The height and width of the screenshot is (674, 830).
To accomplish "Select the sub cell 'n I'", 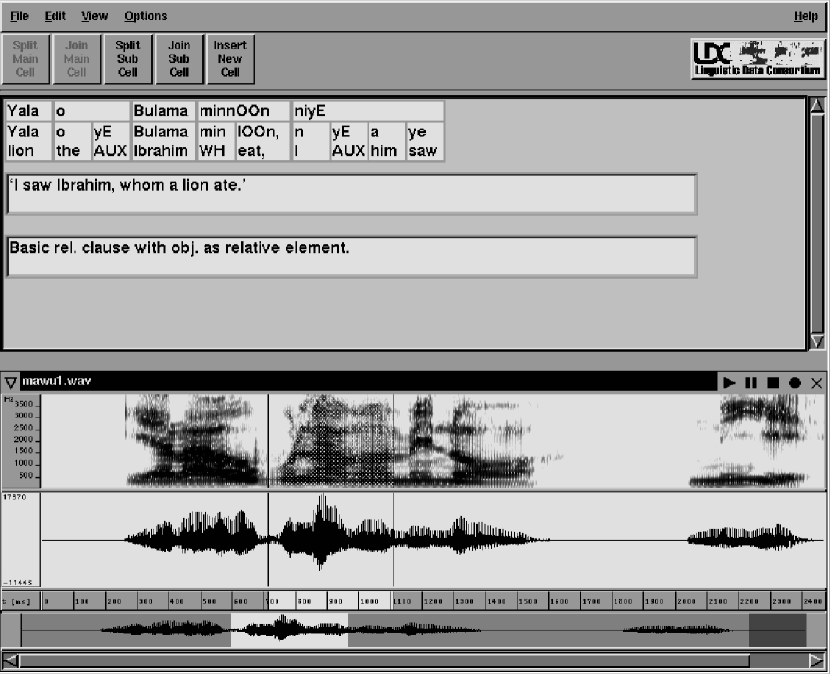I will [311, 141].
